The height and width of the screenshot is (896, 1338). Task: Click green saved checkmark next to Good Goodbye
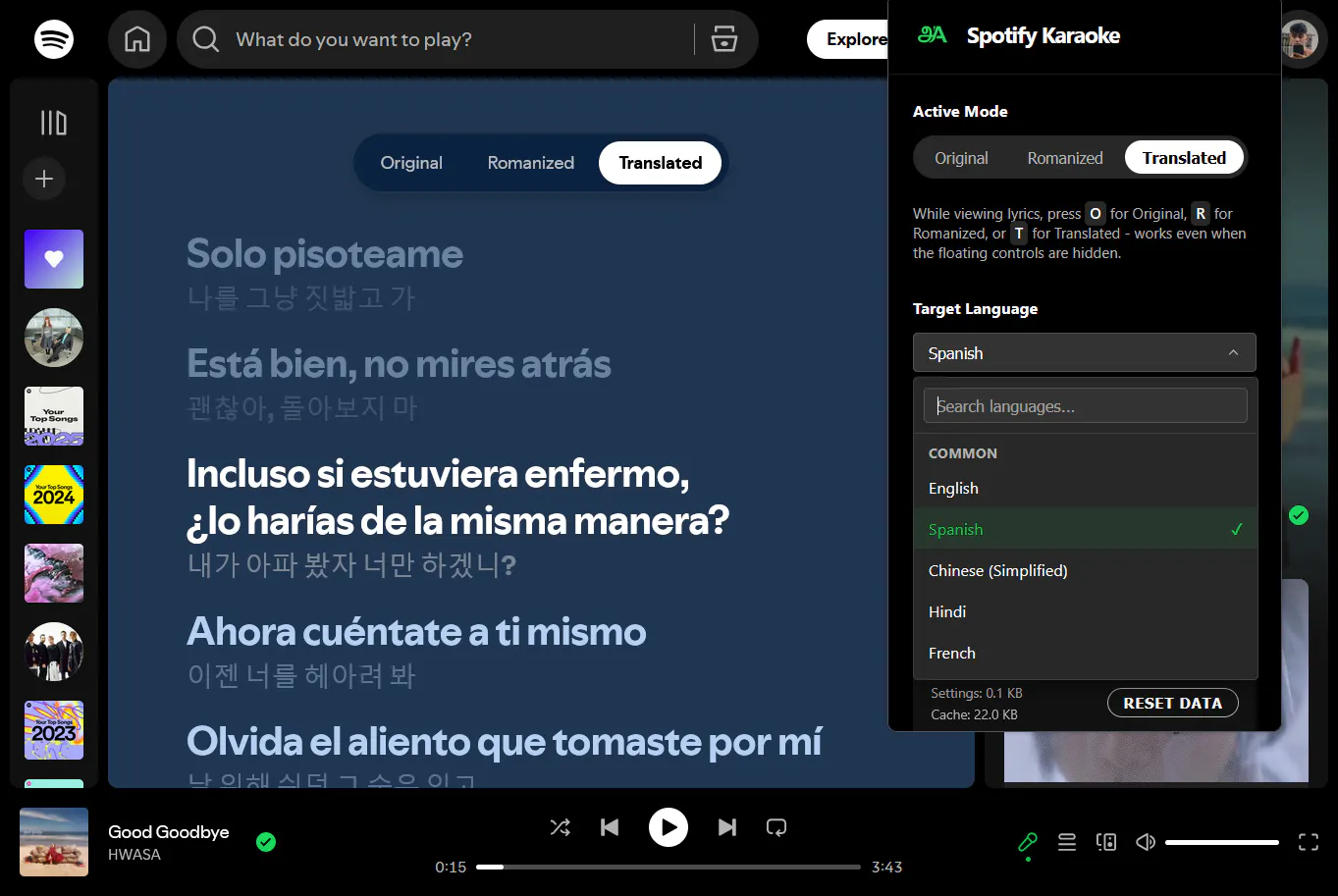point(266,842)
